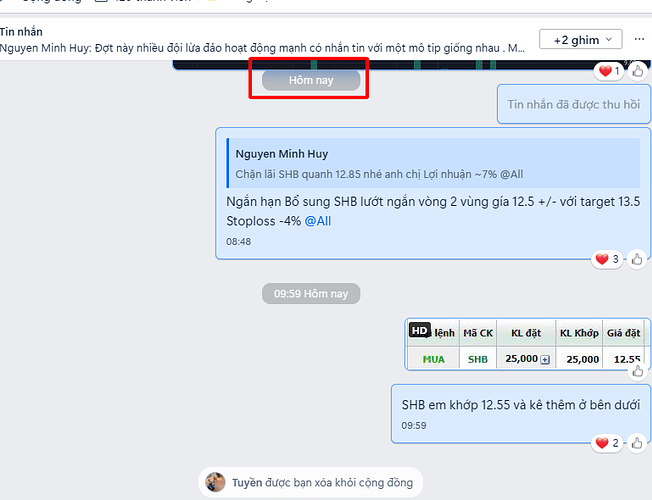Jump to quoted Nguyen Minh Huy message
The height and width of the screenshot is (500, 652).
(x=433, y=163)
